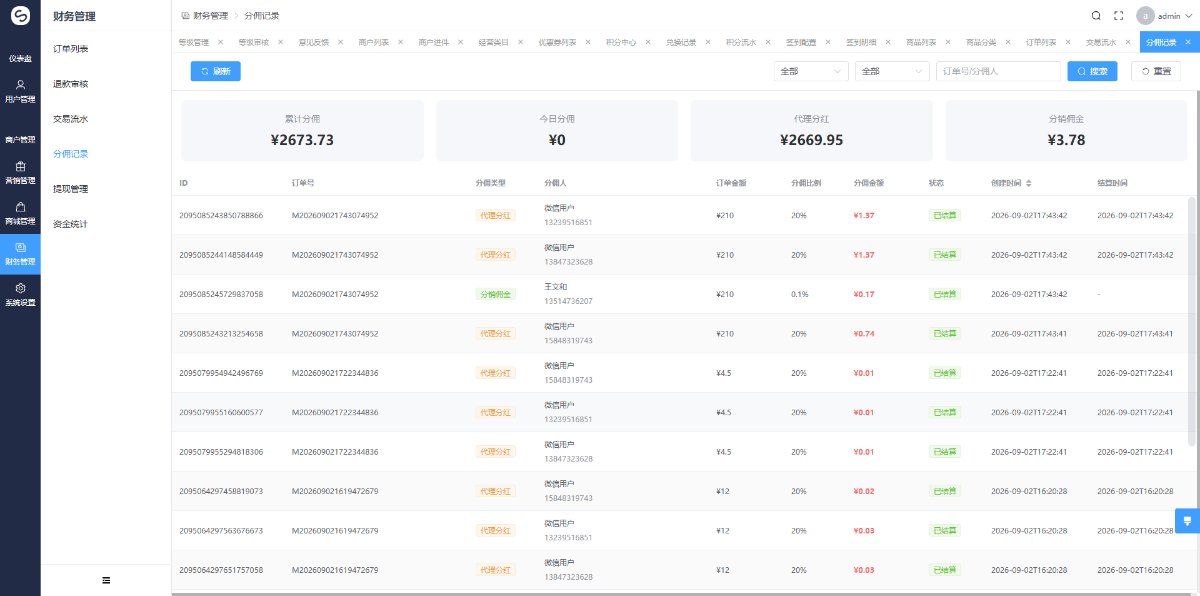Click the vertical table scrollbar

pos(1191,320)
